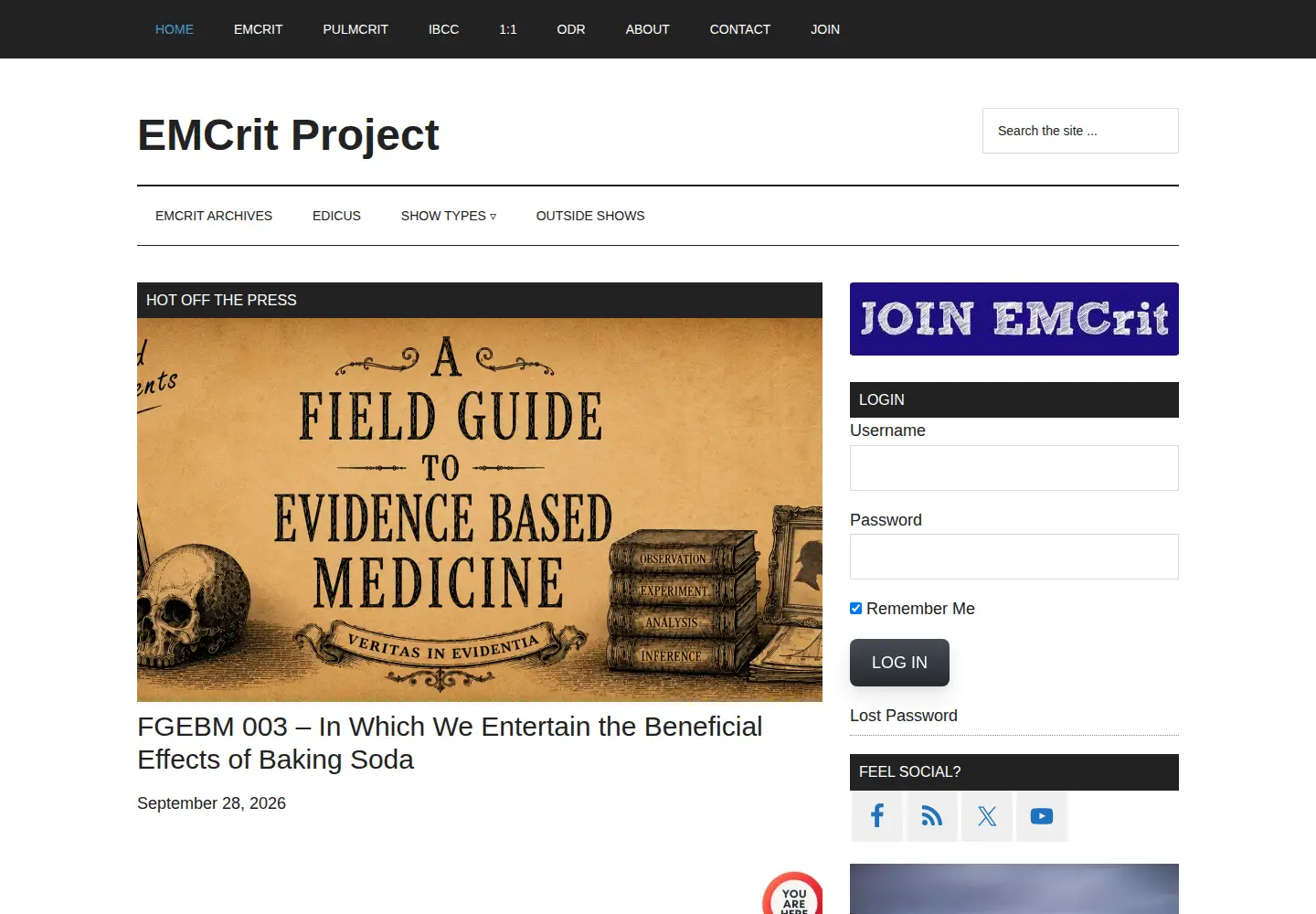Viewport: 1316px width, 914px height.
Task: Open the Facebook social icon
Action: [x=877, y=816]
